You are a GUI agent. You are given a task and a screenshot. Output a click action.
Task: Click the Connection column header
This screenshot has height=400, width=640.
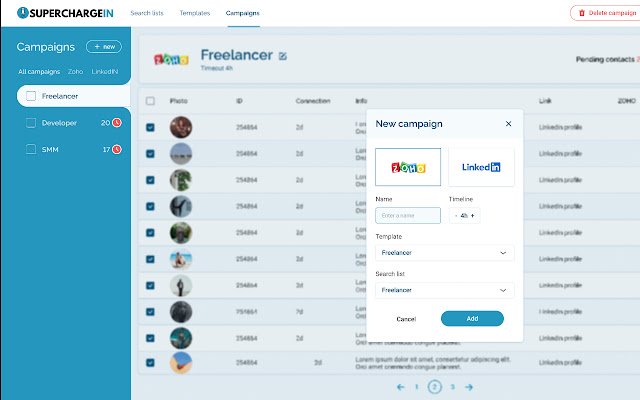tap(313, 101)
